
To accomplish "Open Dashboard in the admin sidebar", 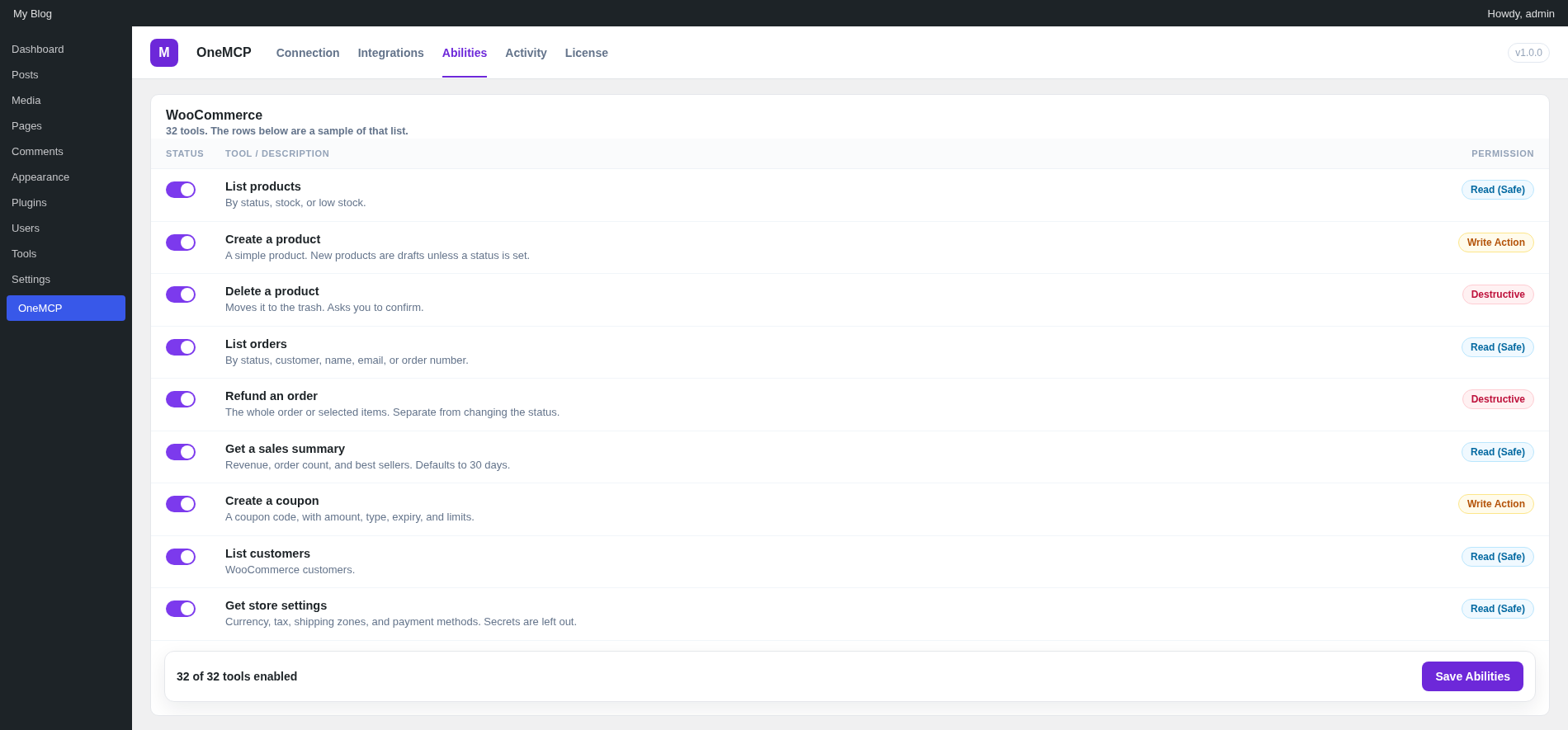I will 66,49.
